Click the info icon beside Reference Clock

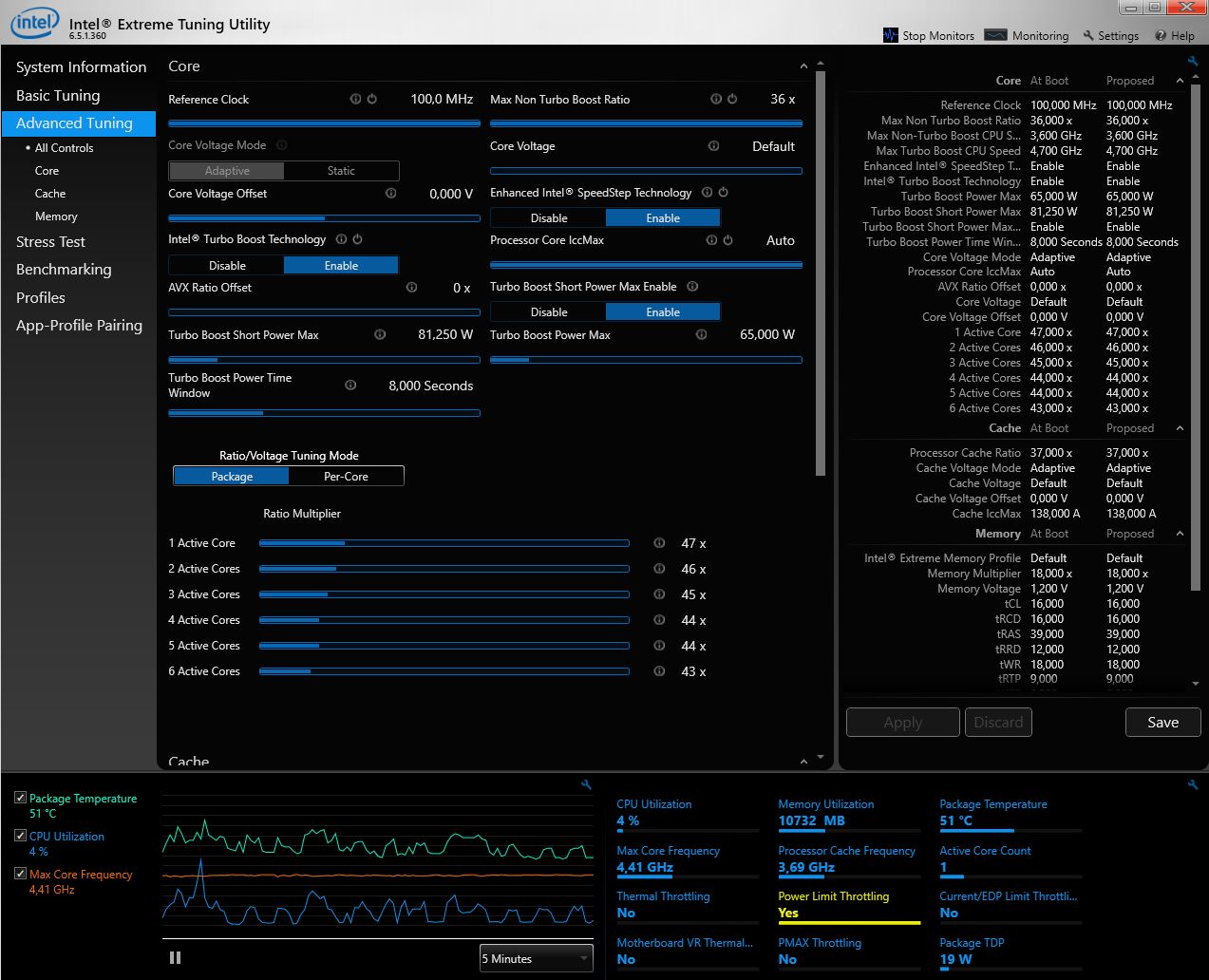pyautogui.click(x=355, y=99)
